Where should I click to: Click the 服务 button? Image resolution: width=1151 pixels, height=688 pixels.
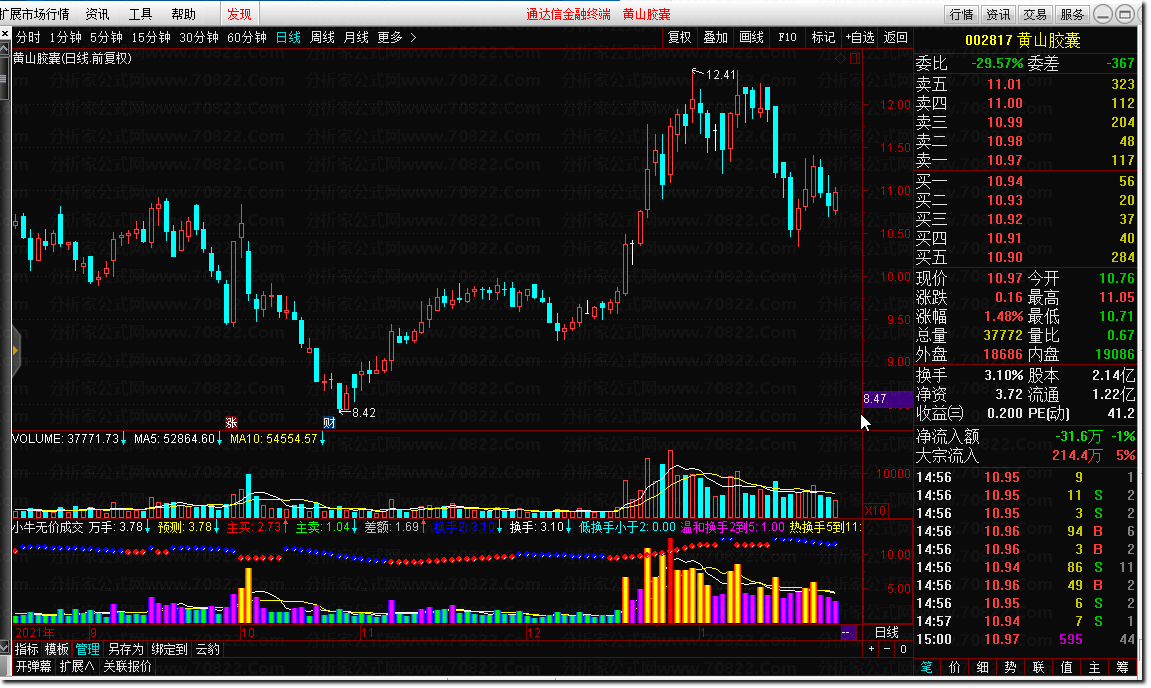pyautogui.click(x=1072, y=14)
